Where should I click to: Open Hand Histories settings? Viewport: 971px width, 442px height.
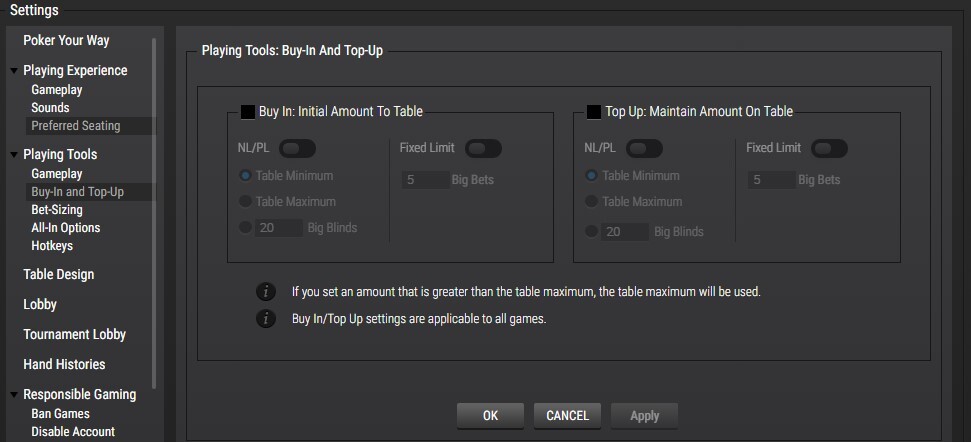click(x=64, y=364)
